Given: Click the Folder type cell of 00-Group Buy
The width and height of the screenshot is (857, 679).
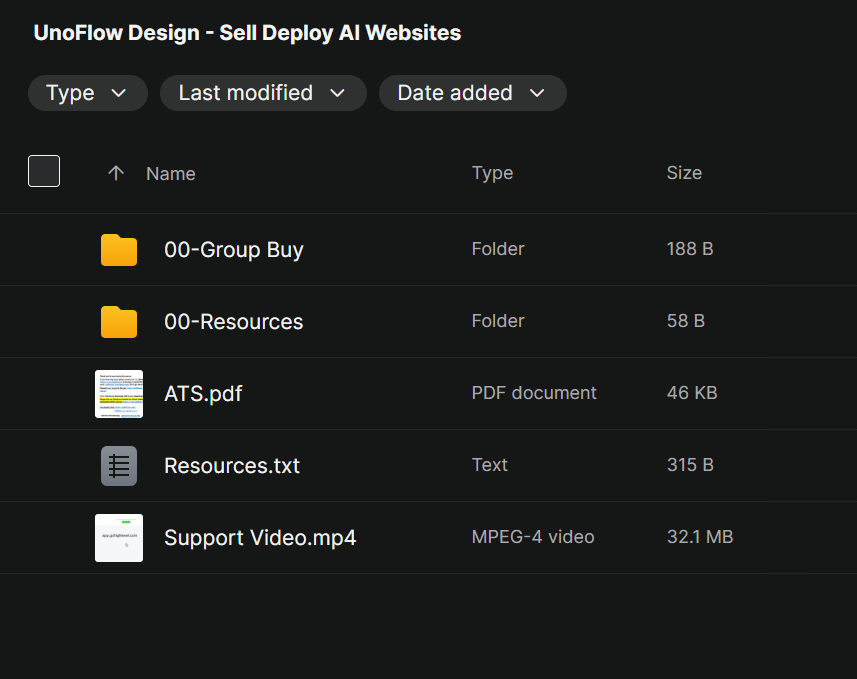Looking at the screenshot, I should [x=498, y=249].
